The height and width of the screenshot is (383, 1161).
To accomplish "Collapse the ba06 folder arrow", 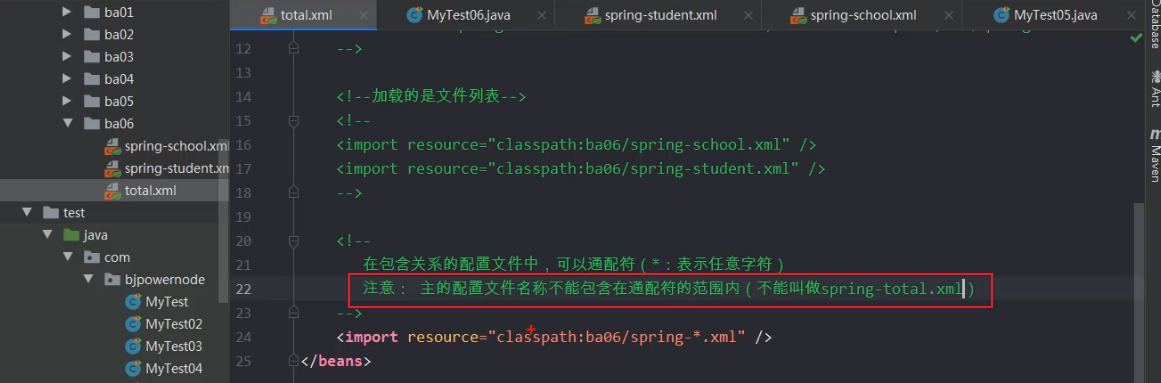I will point(67,124).
